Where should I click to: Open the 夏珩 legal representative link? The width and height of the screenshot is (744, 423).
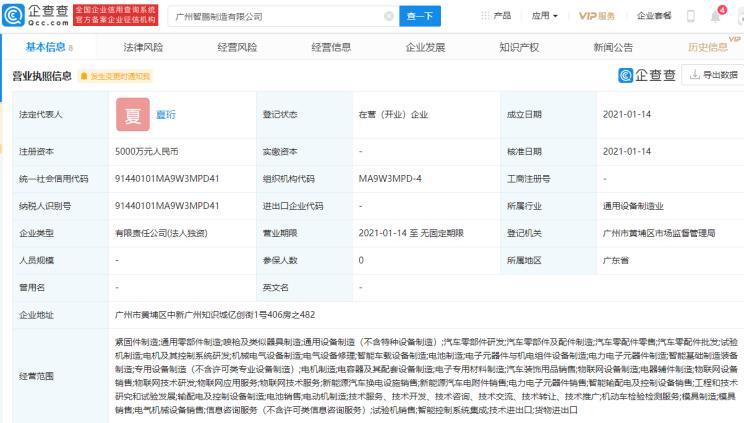click(166, 114)
